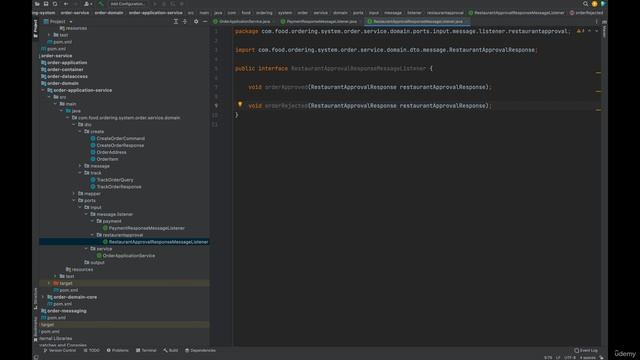
Task: Click the Collapse All icon in Project panel
Action: pos(185,21)
